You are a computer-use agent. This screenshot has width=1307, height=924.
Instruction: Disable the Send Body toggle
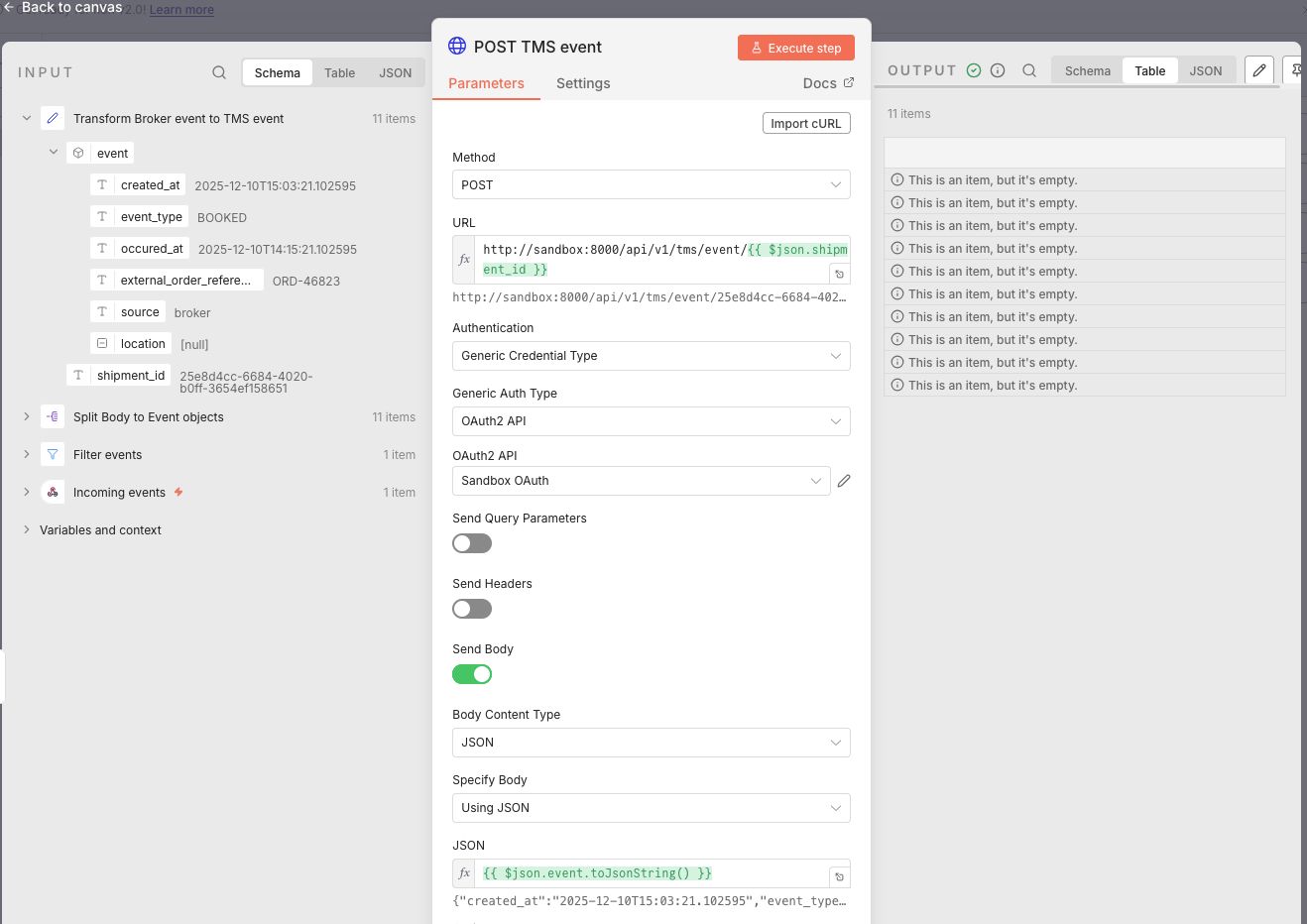(472, 674)
